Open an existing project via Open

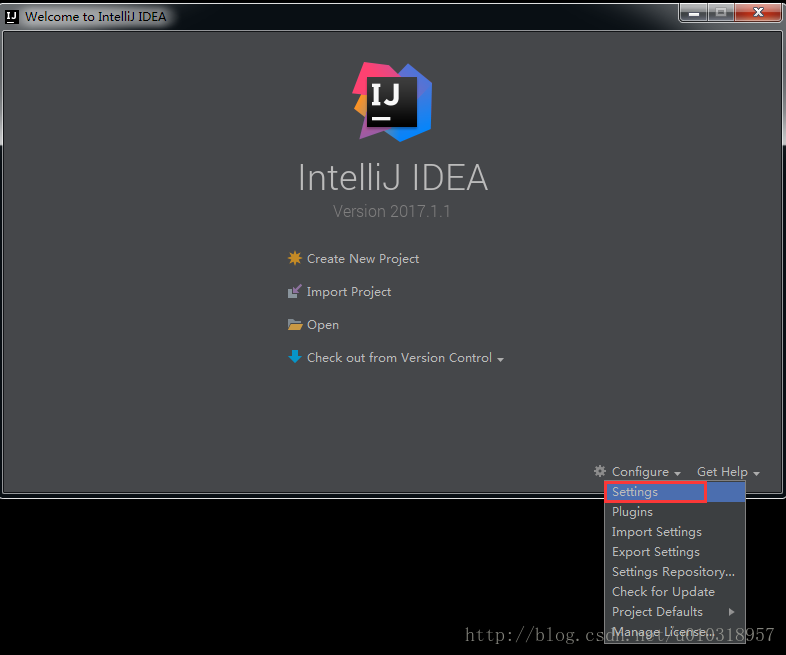coord(323,325)
